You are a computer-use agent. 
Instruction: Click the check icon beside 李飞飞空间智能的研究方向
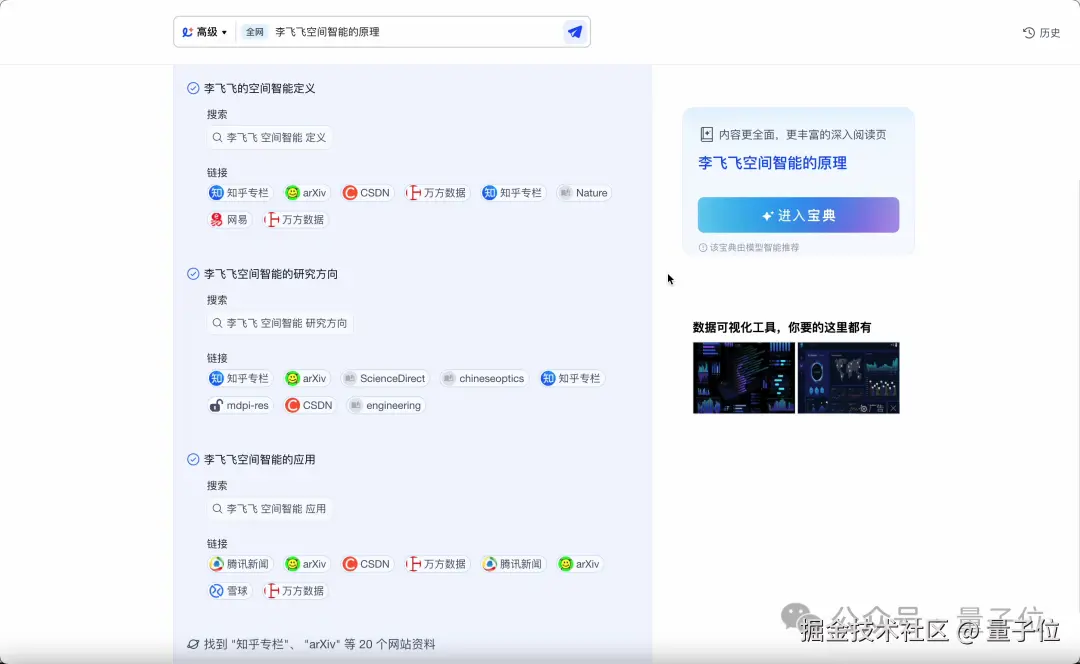click(193, 273)
